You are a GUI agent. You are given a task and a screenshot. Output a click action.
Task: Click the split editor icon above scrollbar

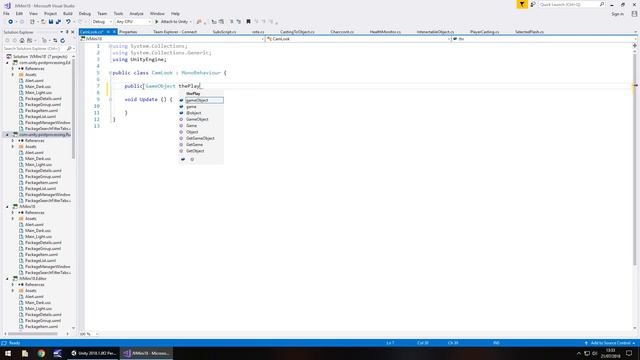(x=635, y=46)
